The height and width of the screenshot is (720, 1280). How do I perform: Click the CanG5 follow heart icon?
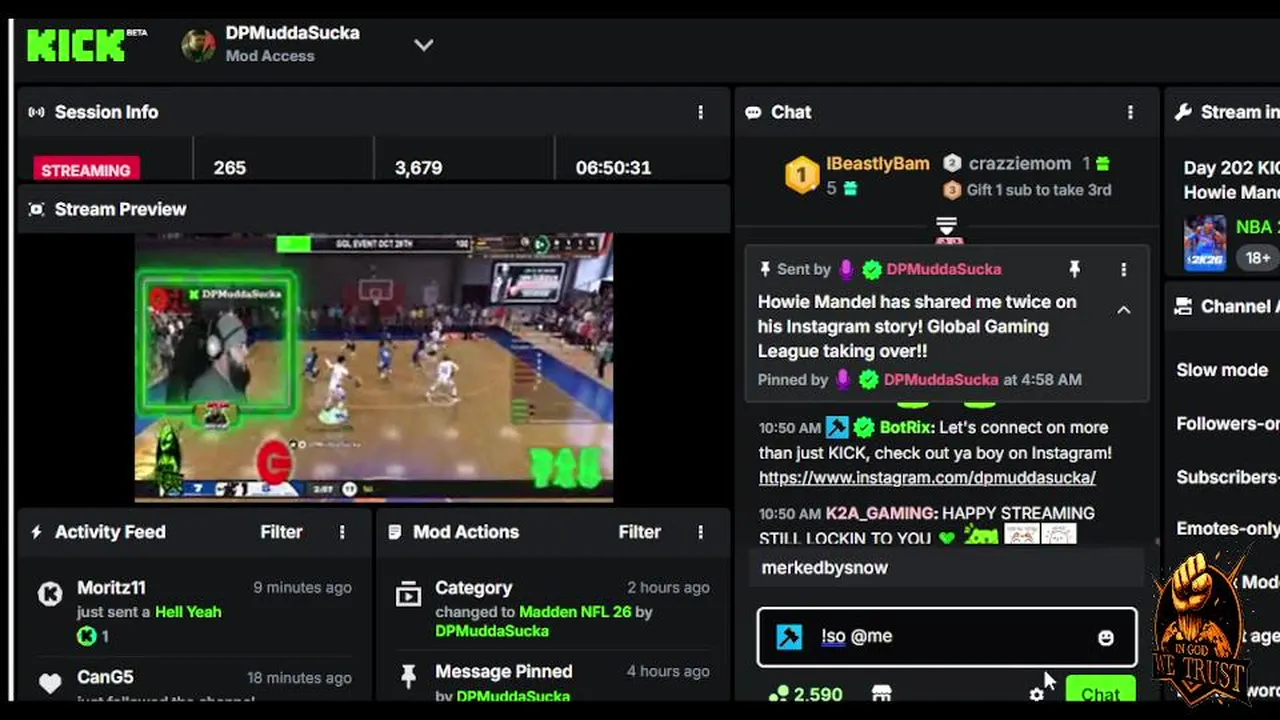click(50, 684)
